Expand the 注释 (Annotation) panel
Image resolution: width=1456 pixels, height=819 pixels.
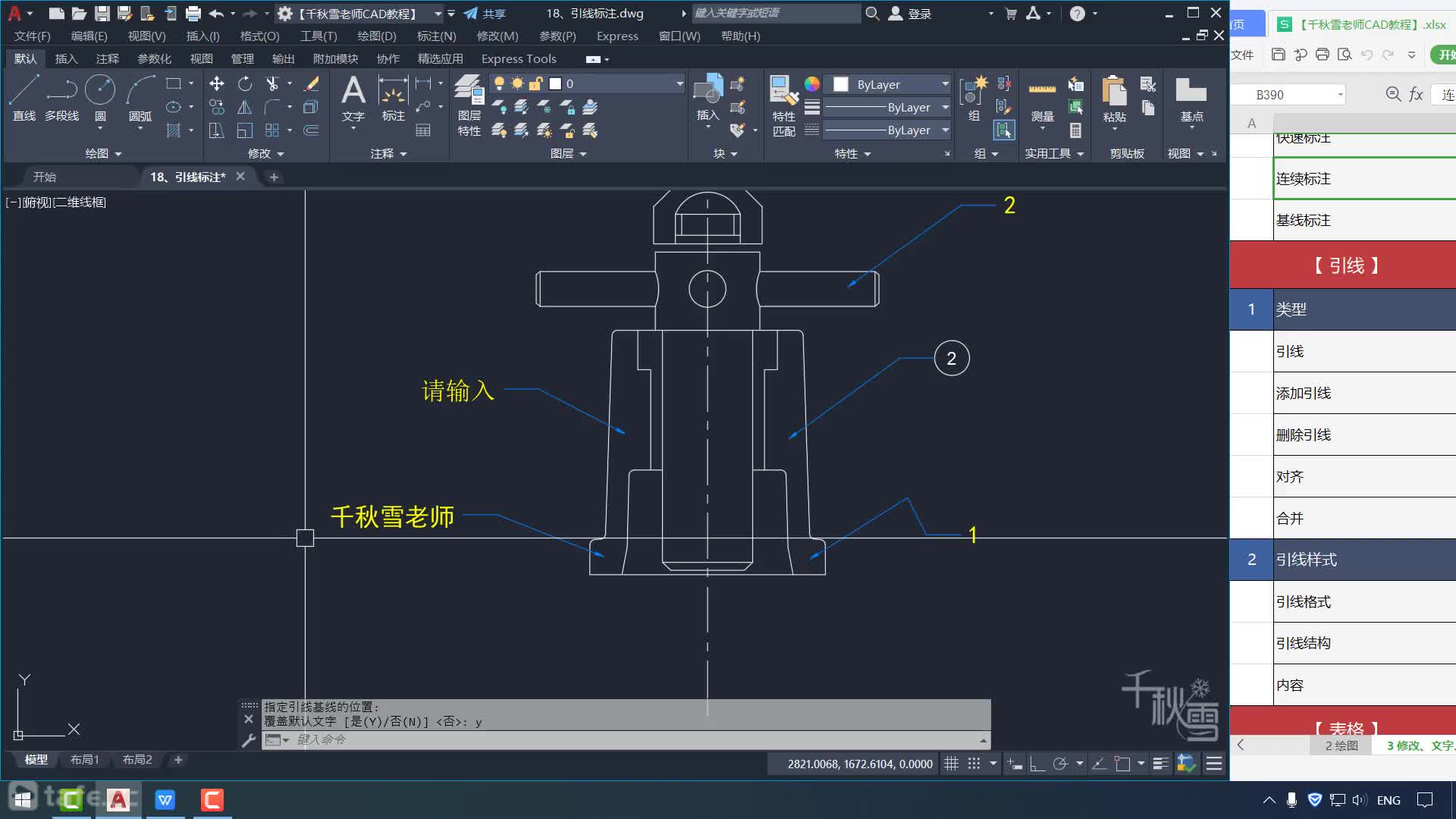tap(388, 153)
